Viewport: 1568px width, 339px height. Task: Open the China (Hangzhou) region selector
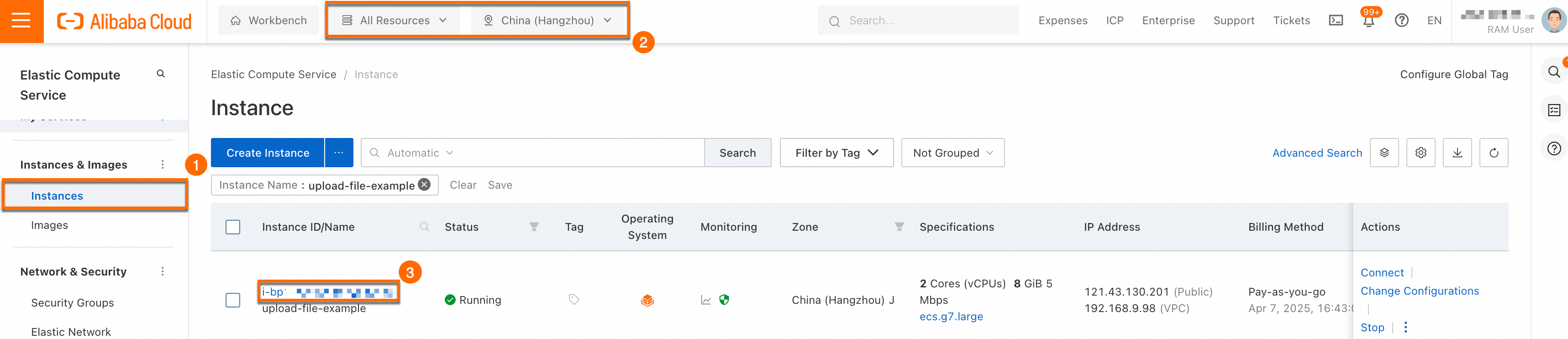tap(547, 21)
